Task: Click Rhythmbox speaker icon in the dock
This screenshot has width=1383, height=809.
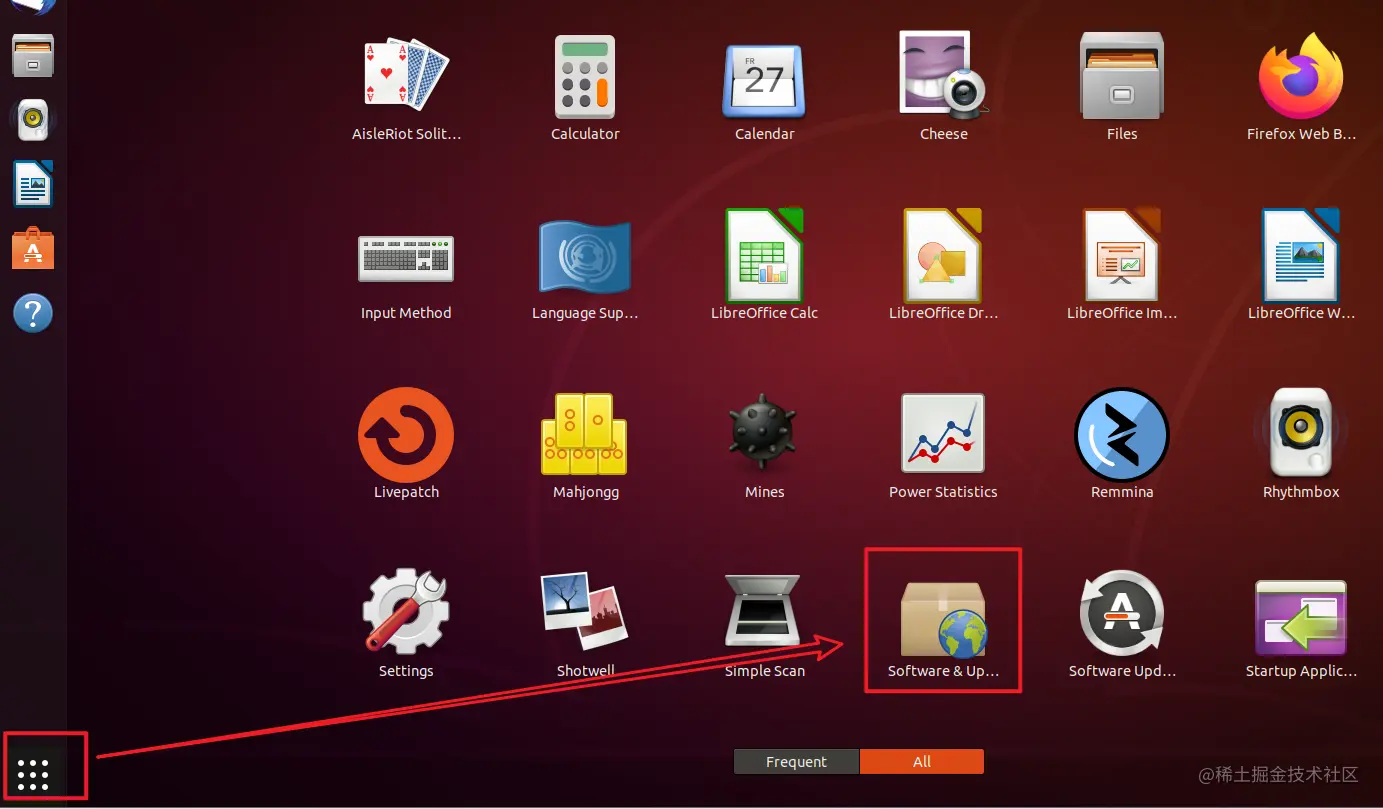Action: coord(33,120)
